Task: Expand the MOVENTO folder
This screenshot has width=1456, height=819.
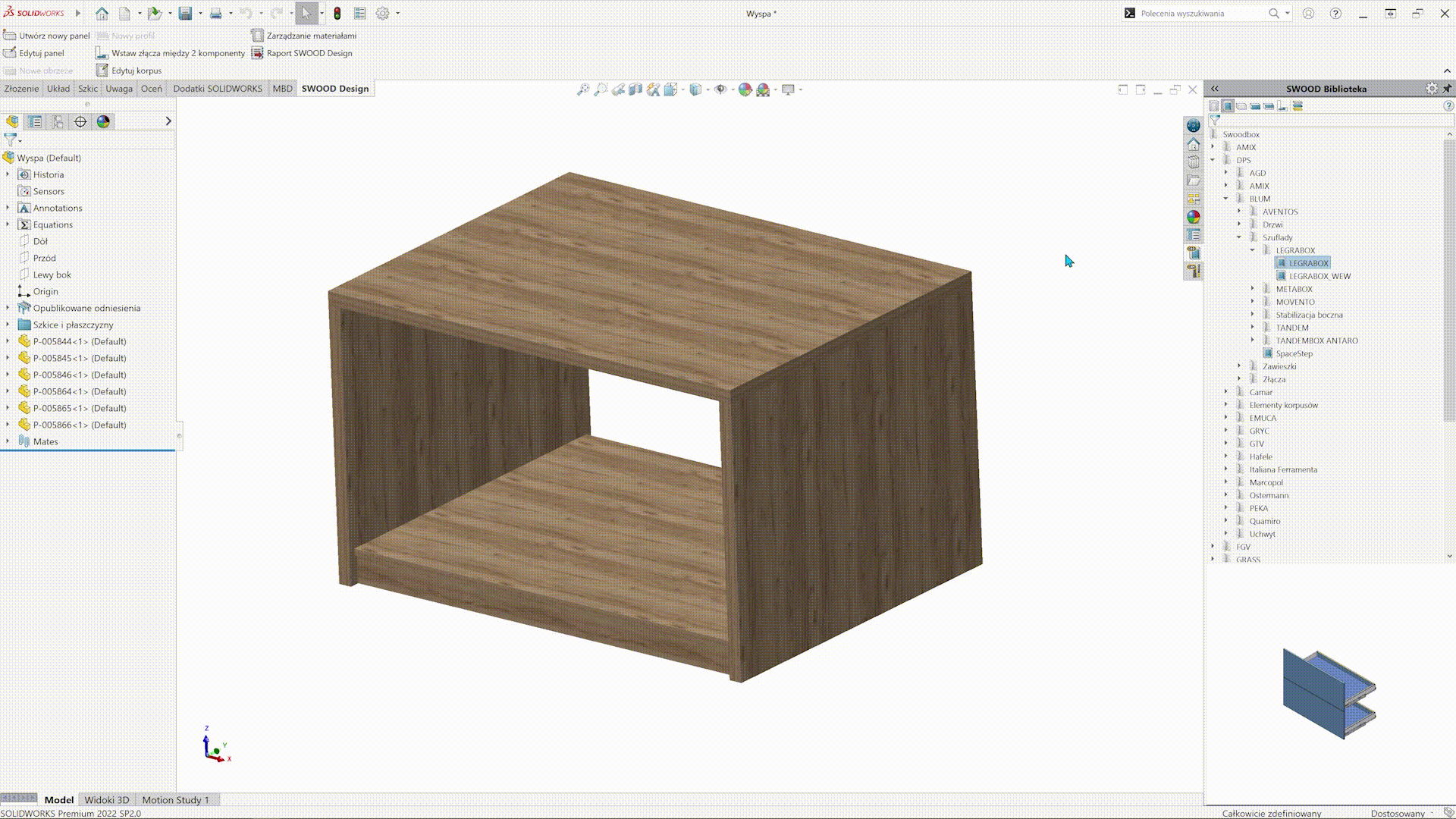Action: 1251,301
